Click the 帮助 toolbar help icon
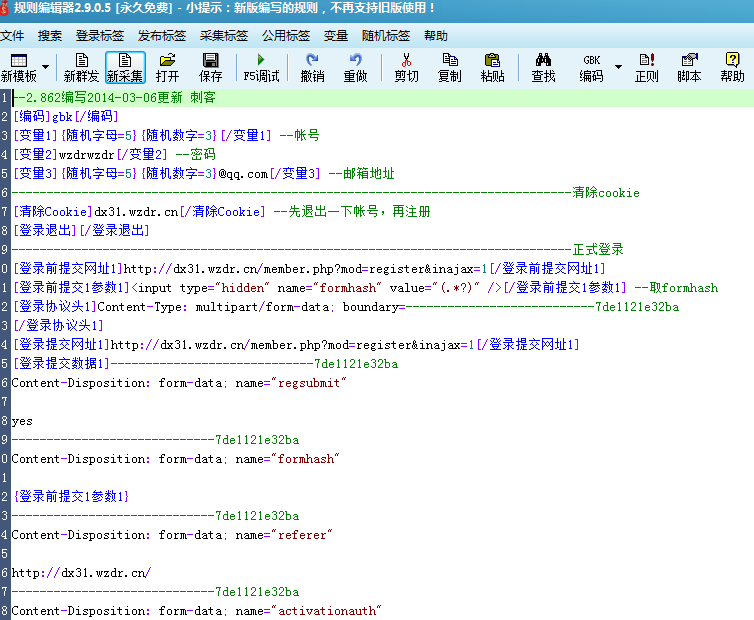Image resolution: width=754 pixels, height=620 pixels. pyautogui.click(x=732, y=68)
